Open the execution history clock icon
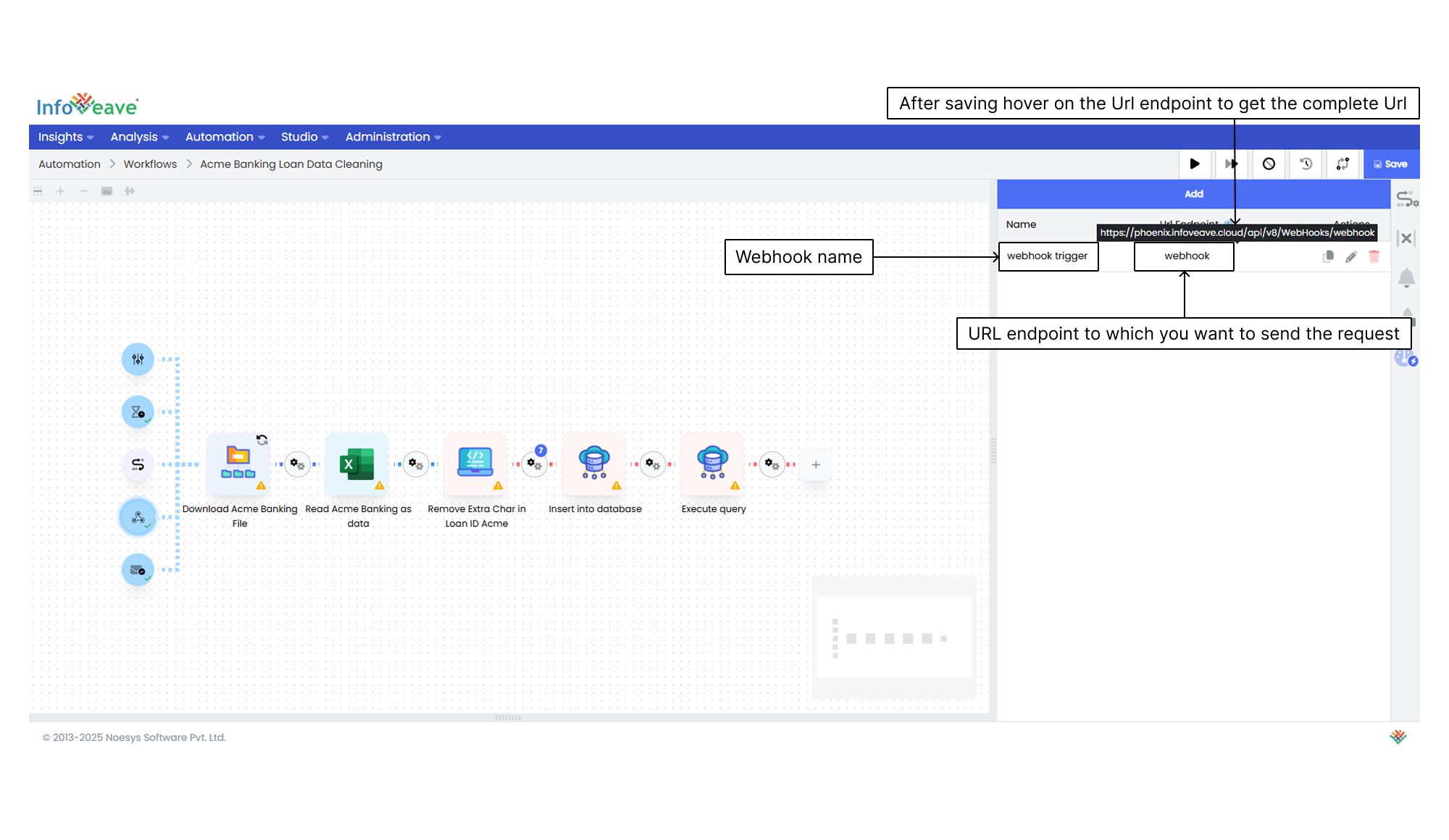Image resolution: width=1449 pixels, height=840 pixels. tap(1306, 164)
